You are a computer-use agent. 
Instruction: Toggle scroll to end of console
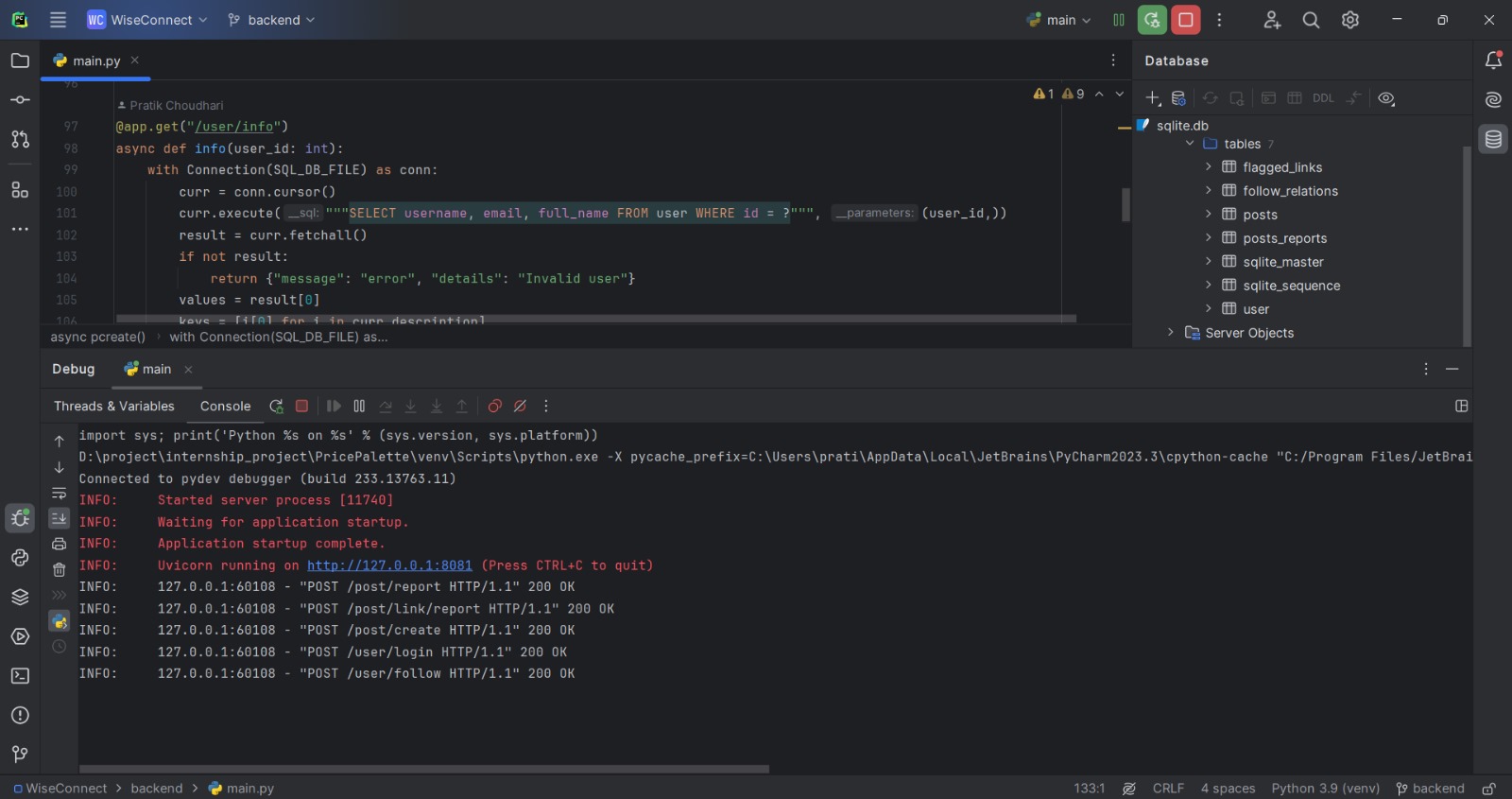pyautogui.click(x=59, y=518)
